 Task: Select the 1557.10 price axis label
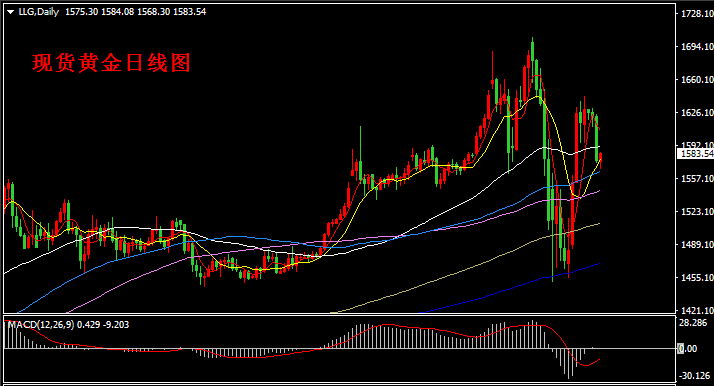tap(697, 178)
